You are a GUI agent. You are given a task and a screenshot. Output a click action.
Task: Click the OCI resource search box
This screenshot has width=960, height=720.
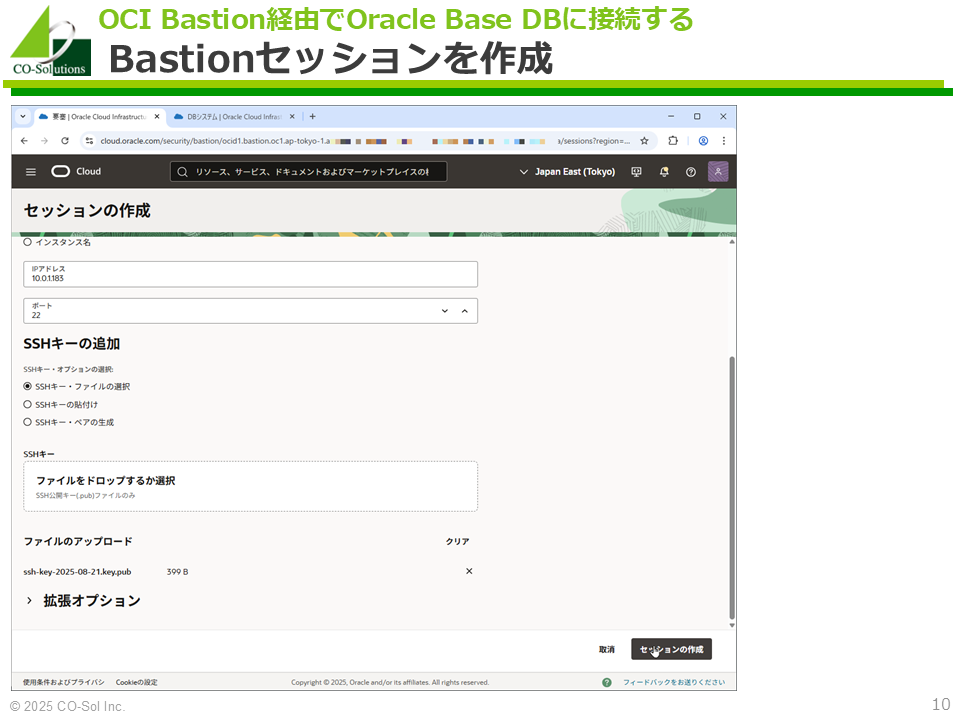click(x=309, y=172)
